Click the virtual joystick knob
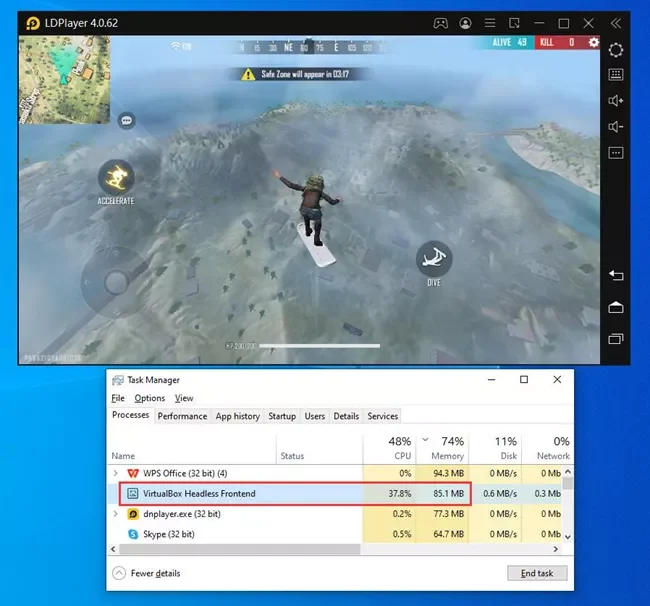Screen dimensions: 650x606 click(116, 283)
